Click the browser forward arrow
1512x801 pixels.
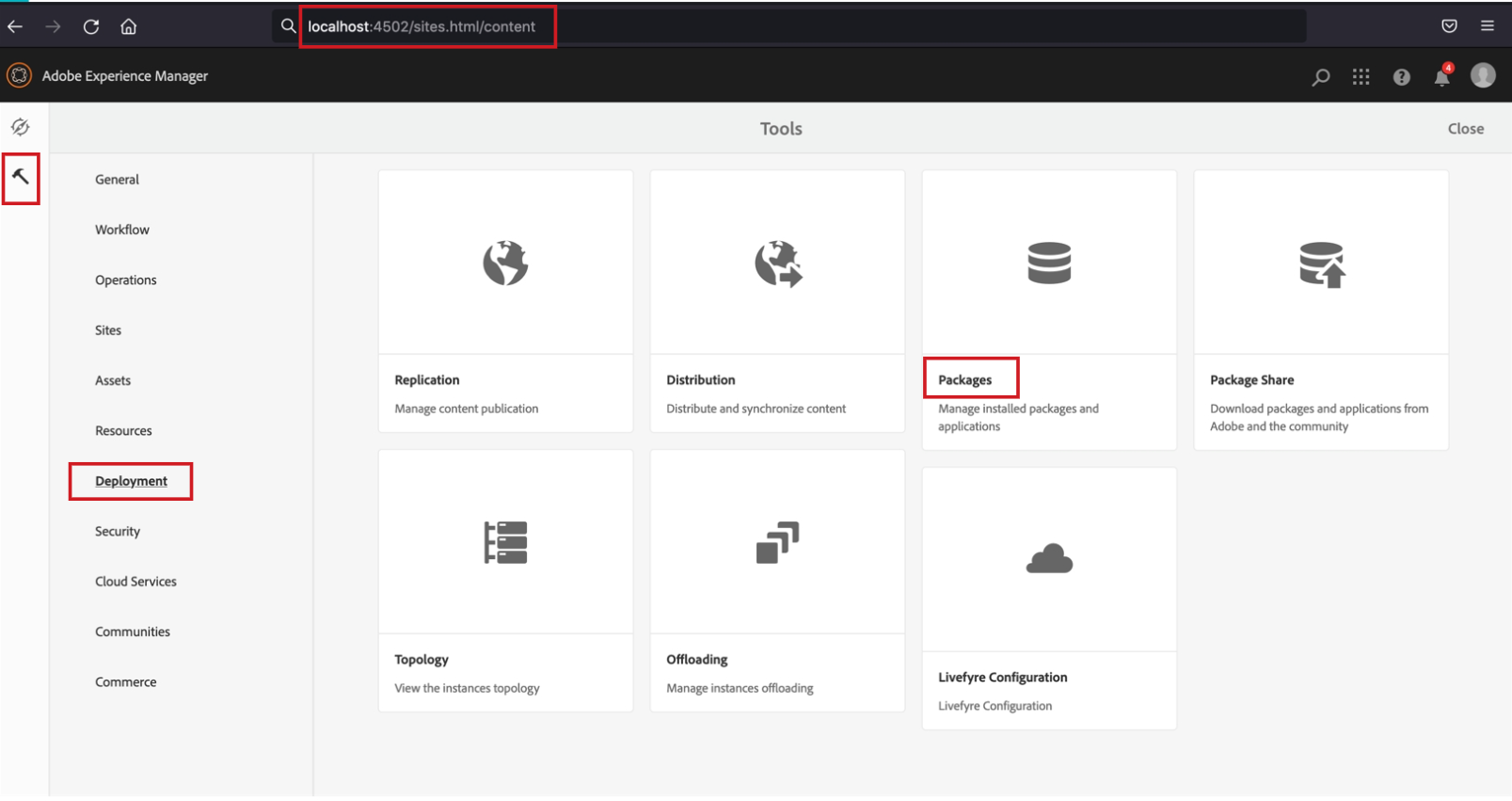coord(53,26)
